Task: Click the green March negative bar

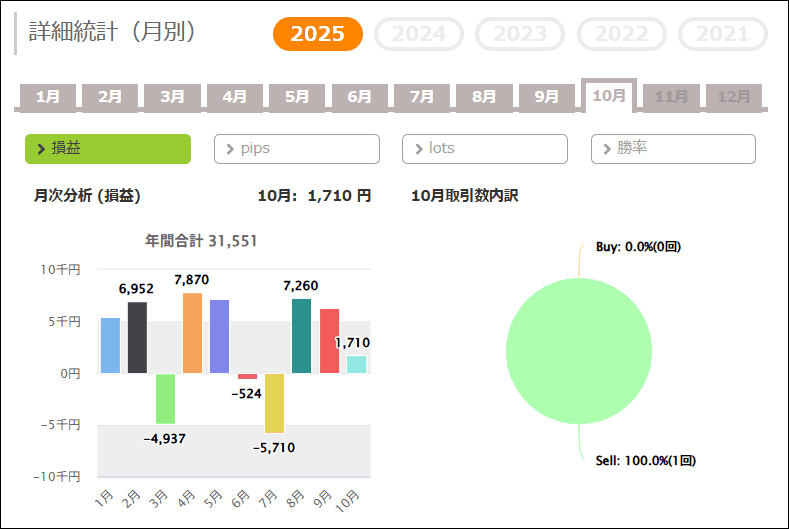Action: (x=165, y=398)
